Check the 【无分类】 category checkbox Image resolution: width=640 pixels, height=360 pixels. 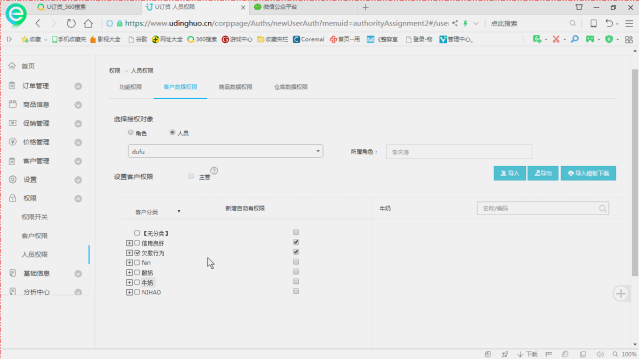click(137, 233)
